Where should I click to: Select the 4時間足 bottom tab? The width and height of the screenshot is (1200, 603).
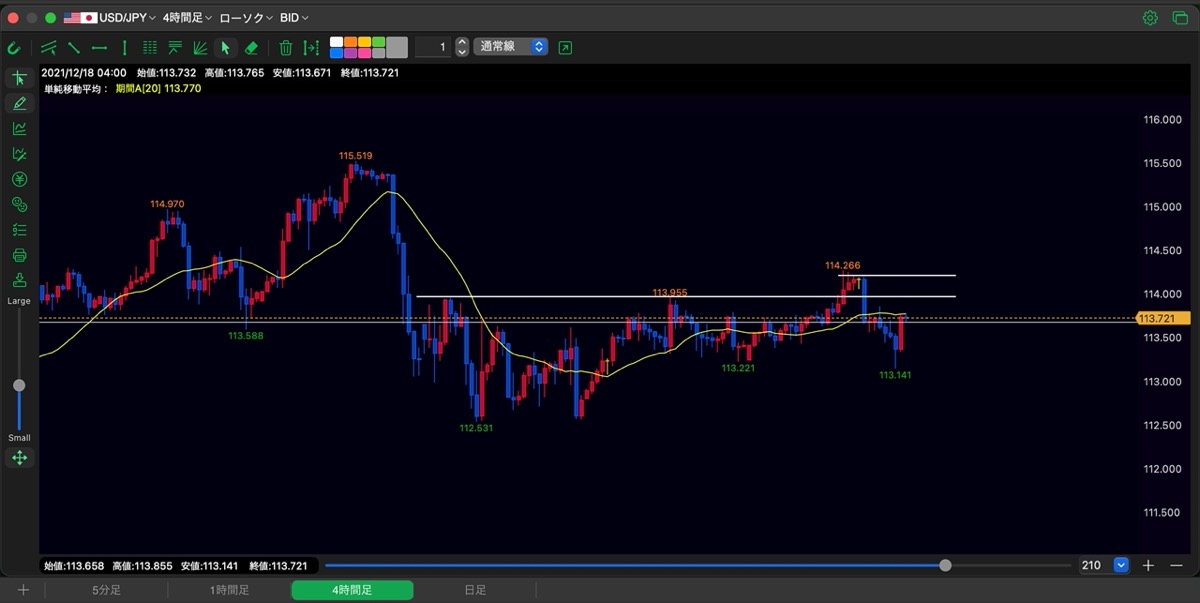pos(352,590)
